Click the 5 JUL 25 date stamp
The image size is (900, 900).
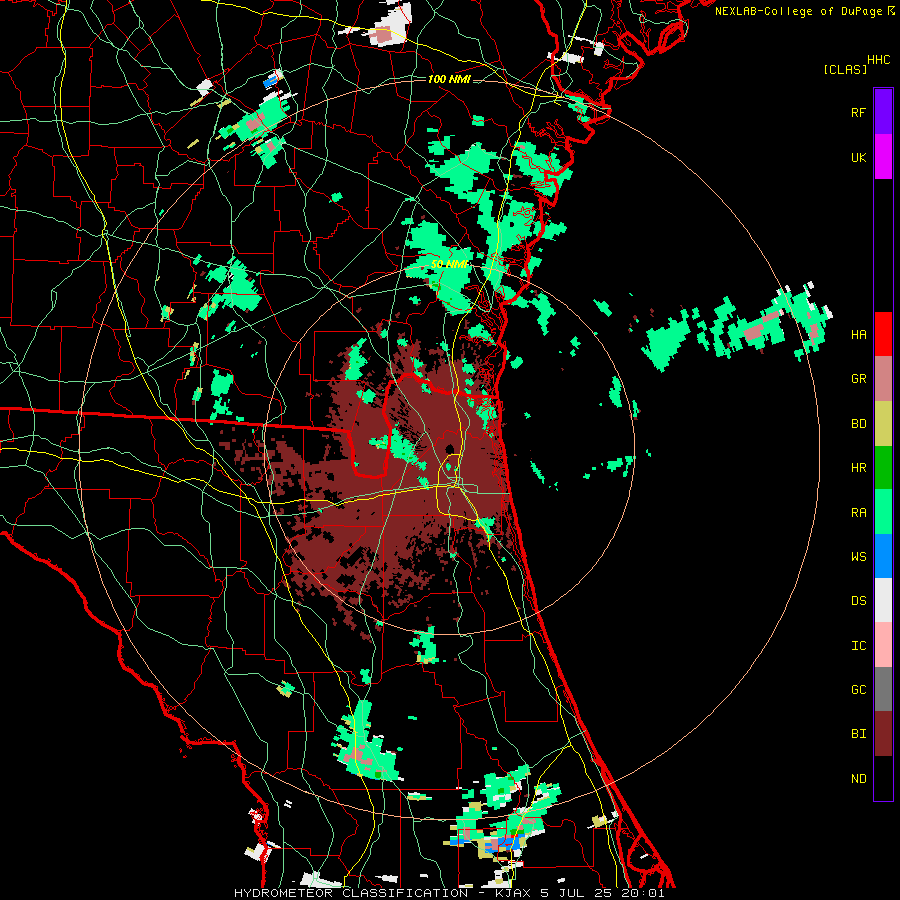[577, 893]
